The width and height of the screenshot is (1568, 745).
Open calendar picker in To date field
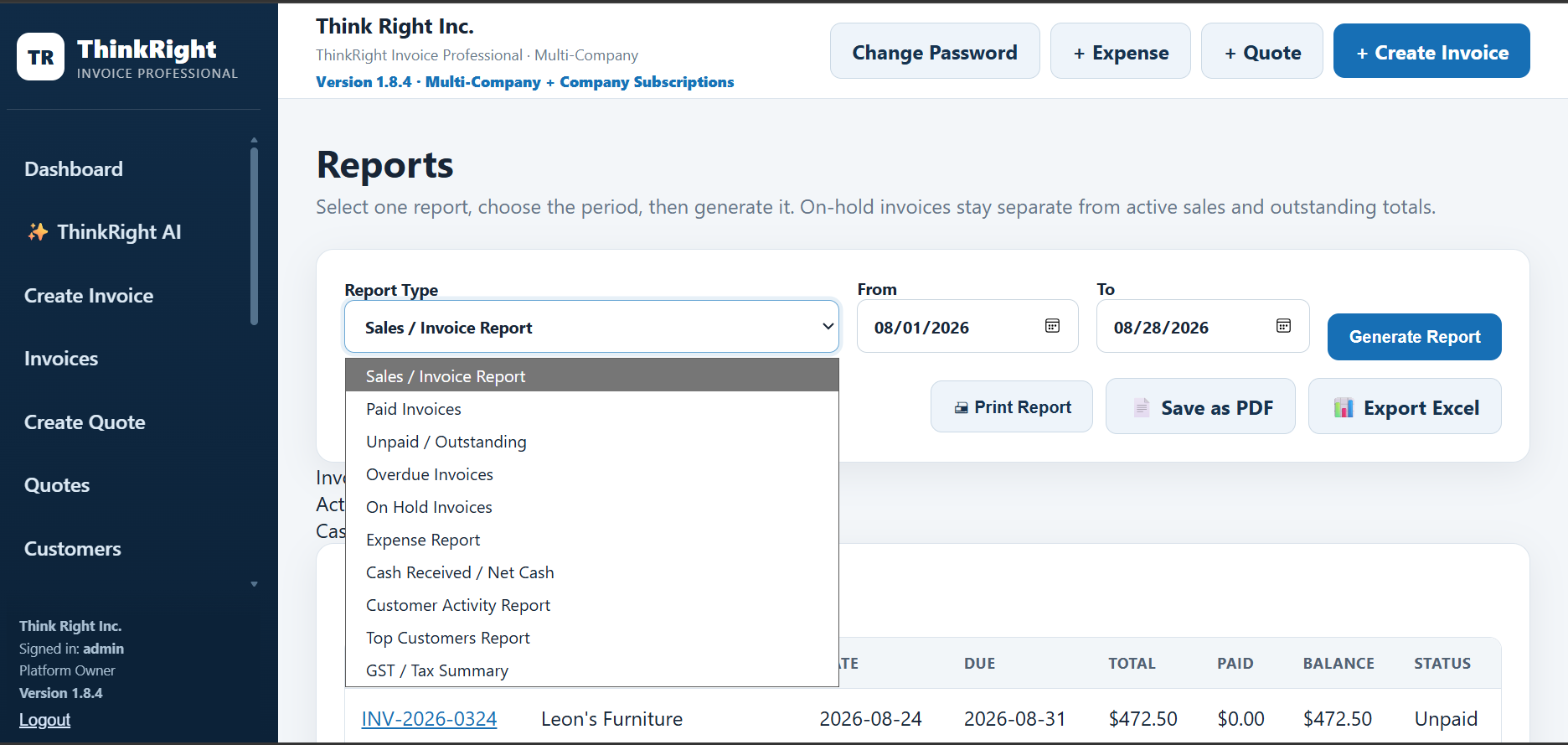1283,326
